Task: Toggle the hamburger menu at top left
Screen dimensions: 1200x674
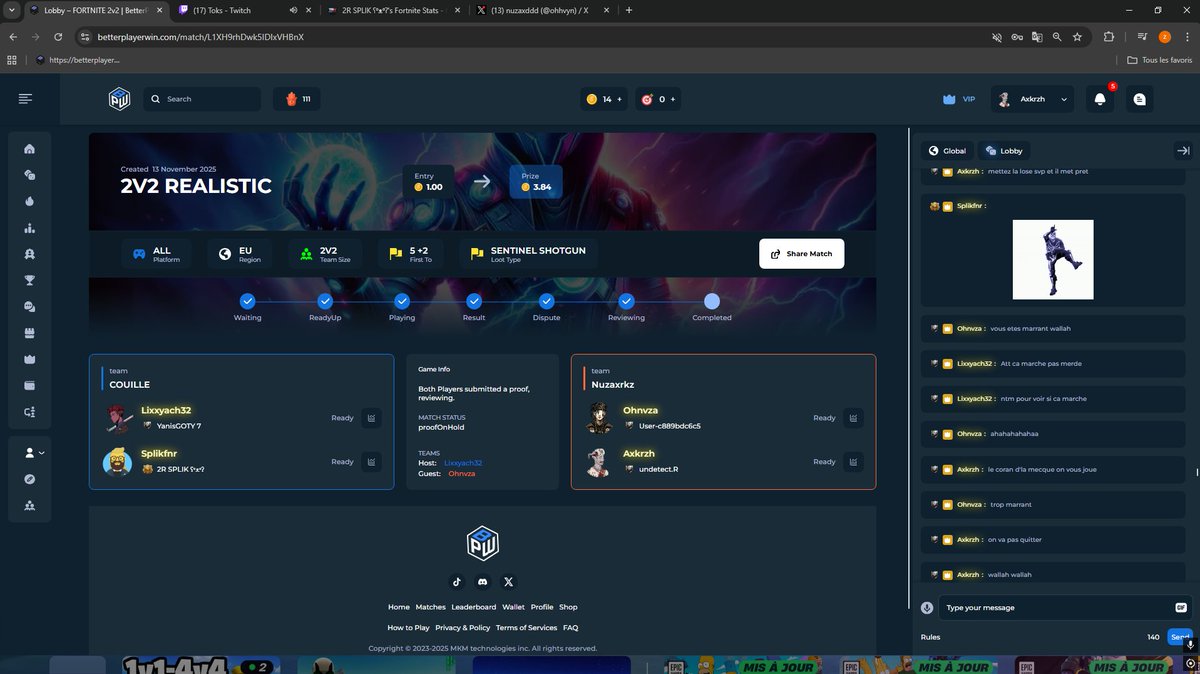Action: [x=25, y=99]
